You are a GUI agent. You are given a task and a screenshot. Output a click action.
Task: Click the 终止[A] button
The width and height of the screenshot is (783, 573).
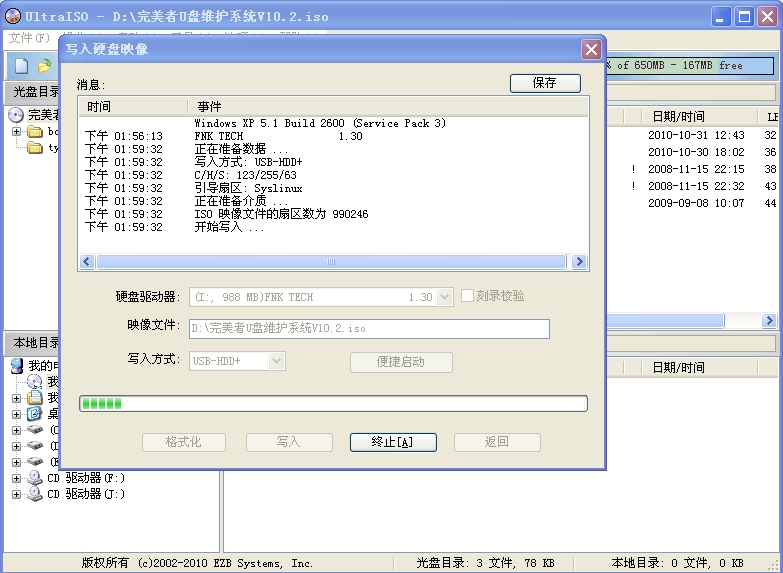pyautogui.click(x=393, y=442)
